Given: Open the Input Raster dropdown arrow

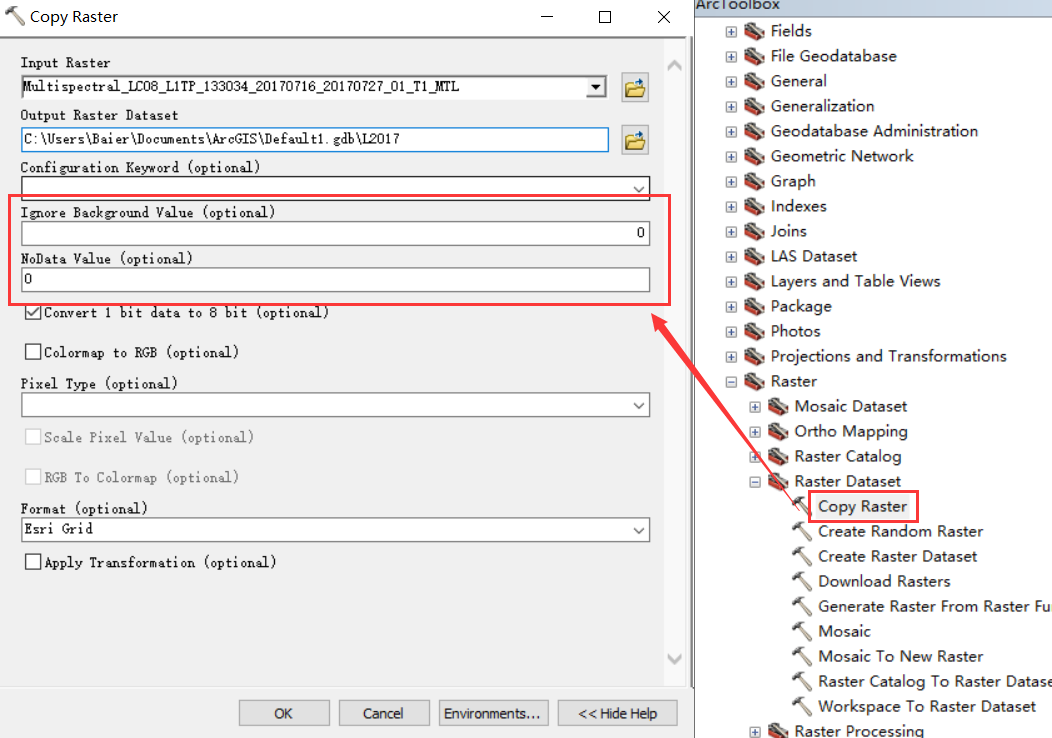Looking at the screenshot, I should pos(595,87).
